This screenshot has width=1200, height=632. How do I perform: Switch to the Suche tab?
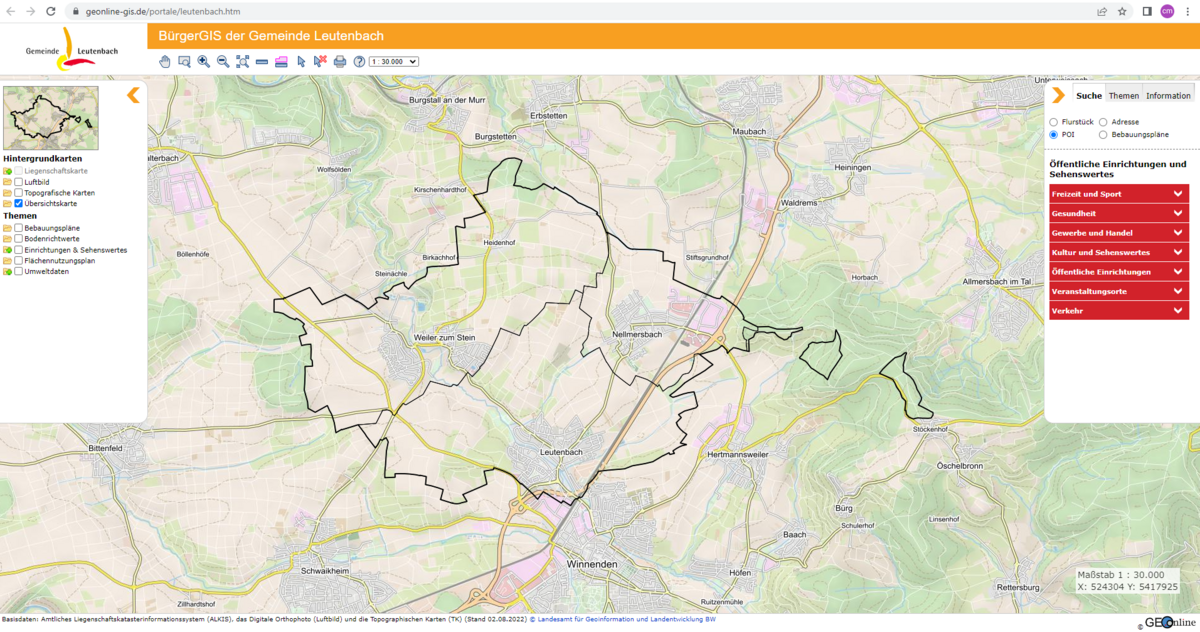click(x=1089, y=96)
